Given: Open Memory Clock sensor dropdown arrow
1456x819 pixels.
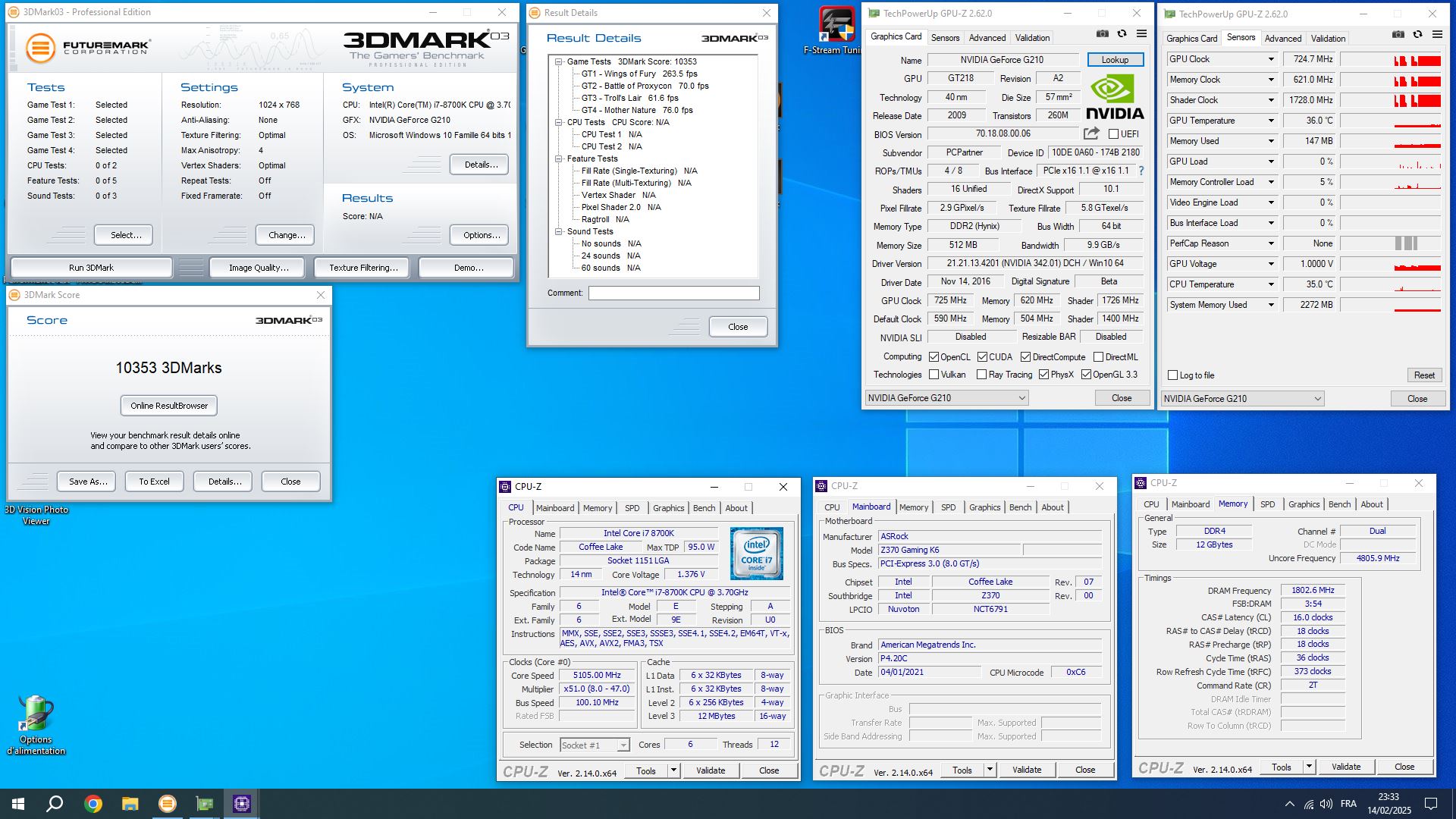Looking at the screenshot, I should click(x=1271, y=80).
